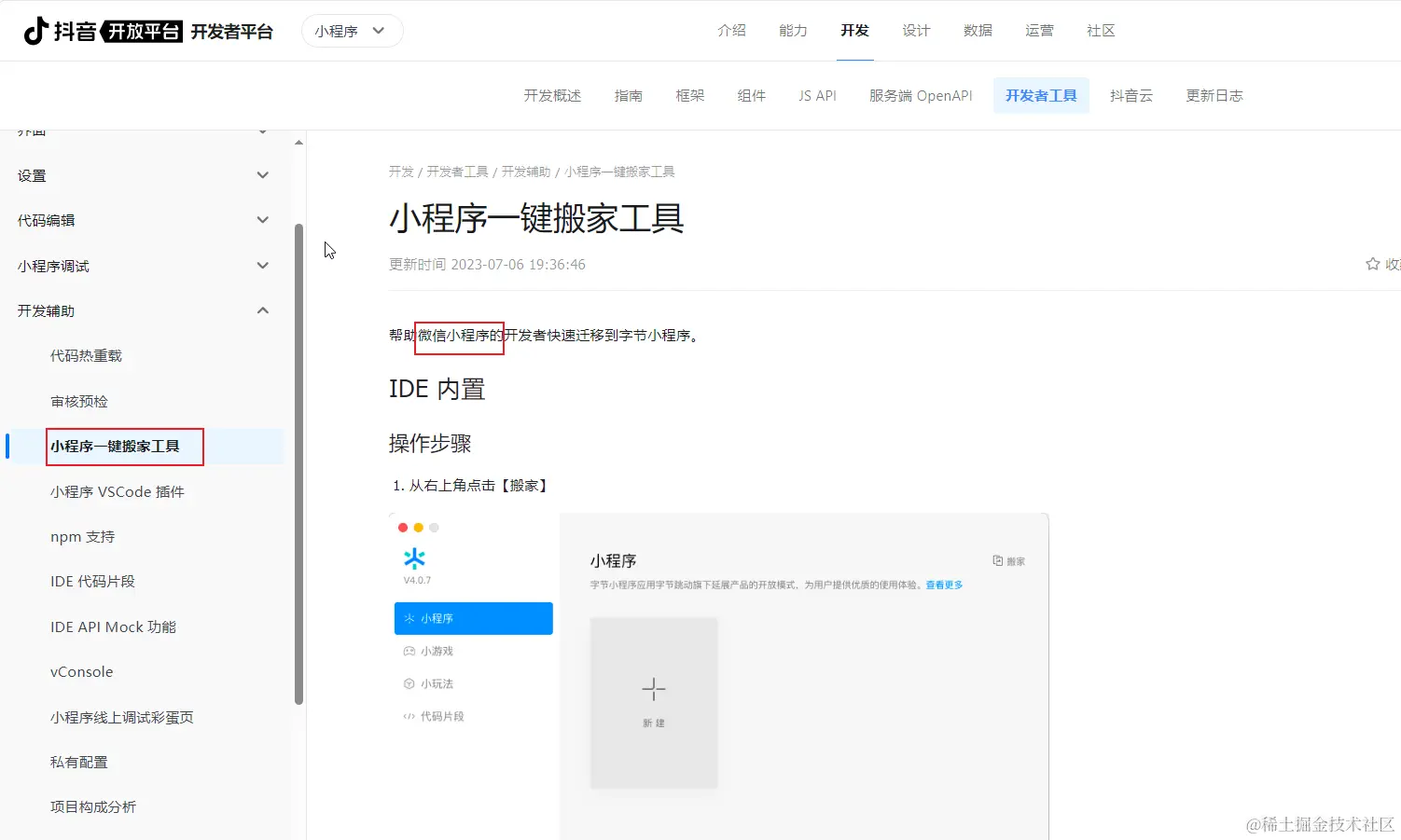Click the star favorite icon
Viewport: 1401px width, 840px height.
pos(1372,264)
